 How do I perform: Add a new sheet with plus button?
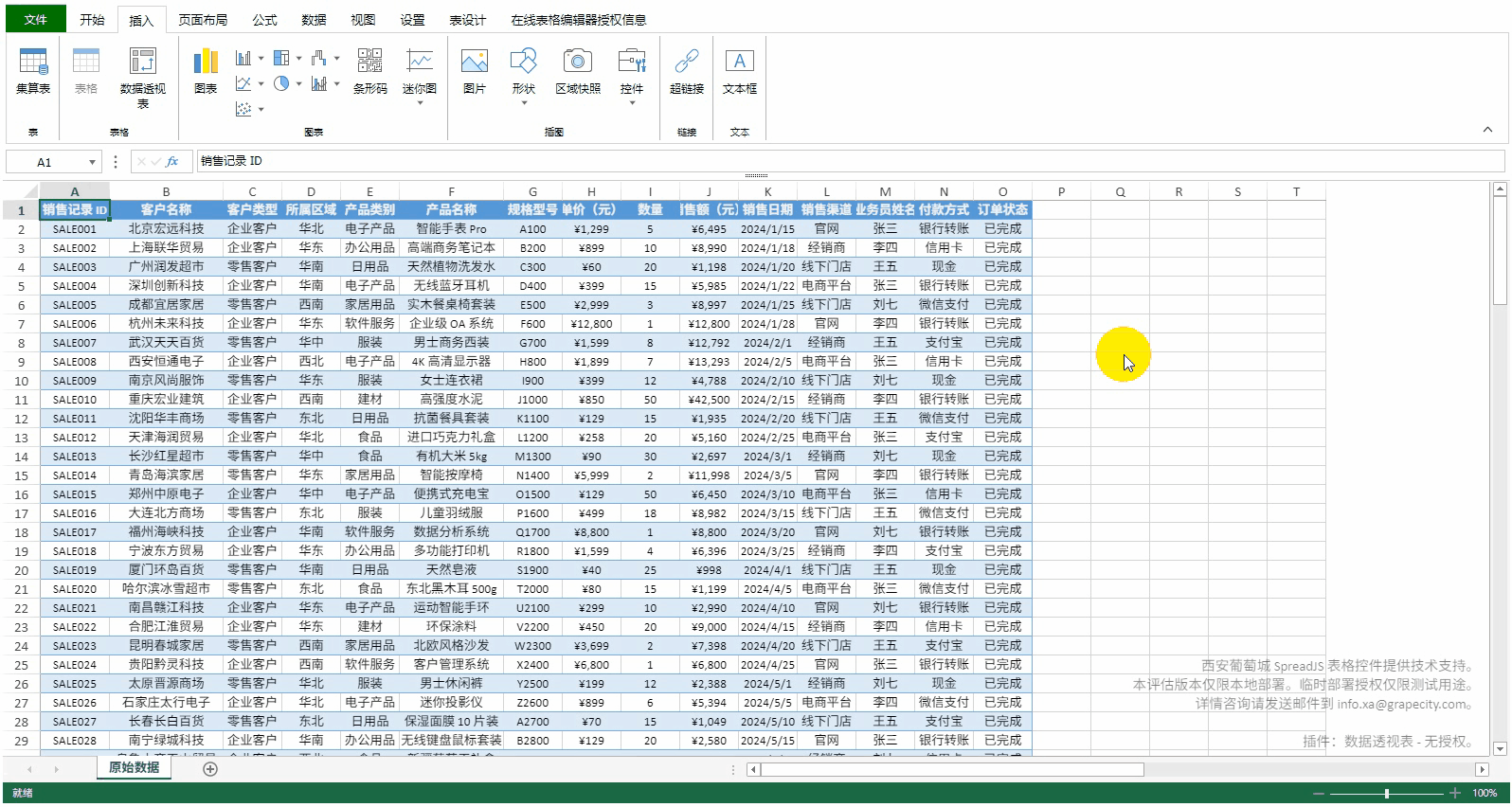[x=210, y=769]
